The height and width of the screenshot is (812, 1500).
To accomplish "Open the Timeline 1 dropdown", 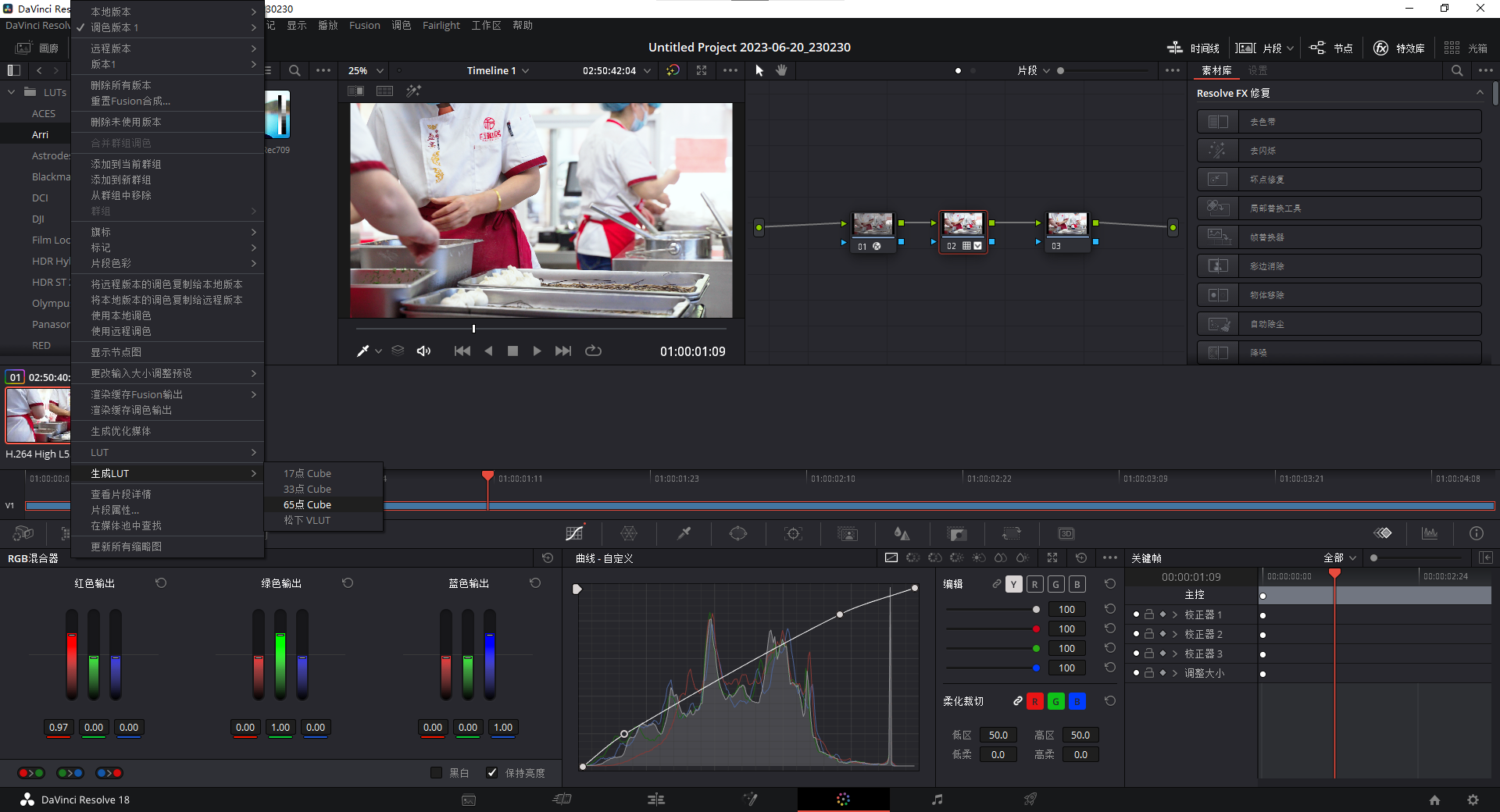I will pos(498,70).
